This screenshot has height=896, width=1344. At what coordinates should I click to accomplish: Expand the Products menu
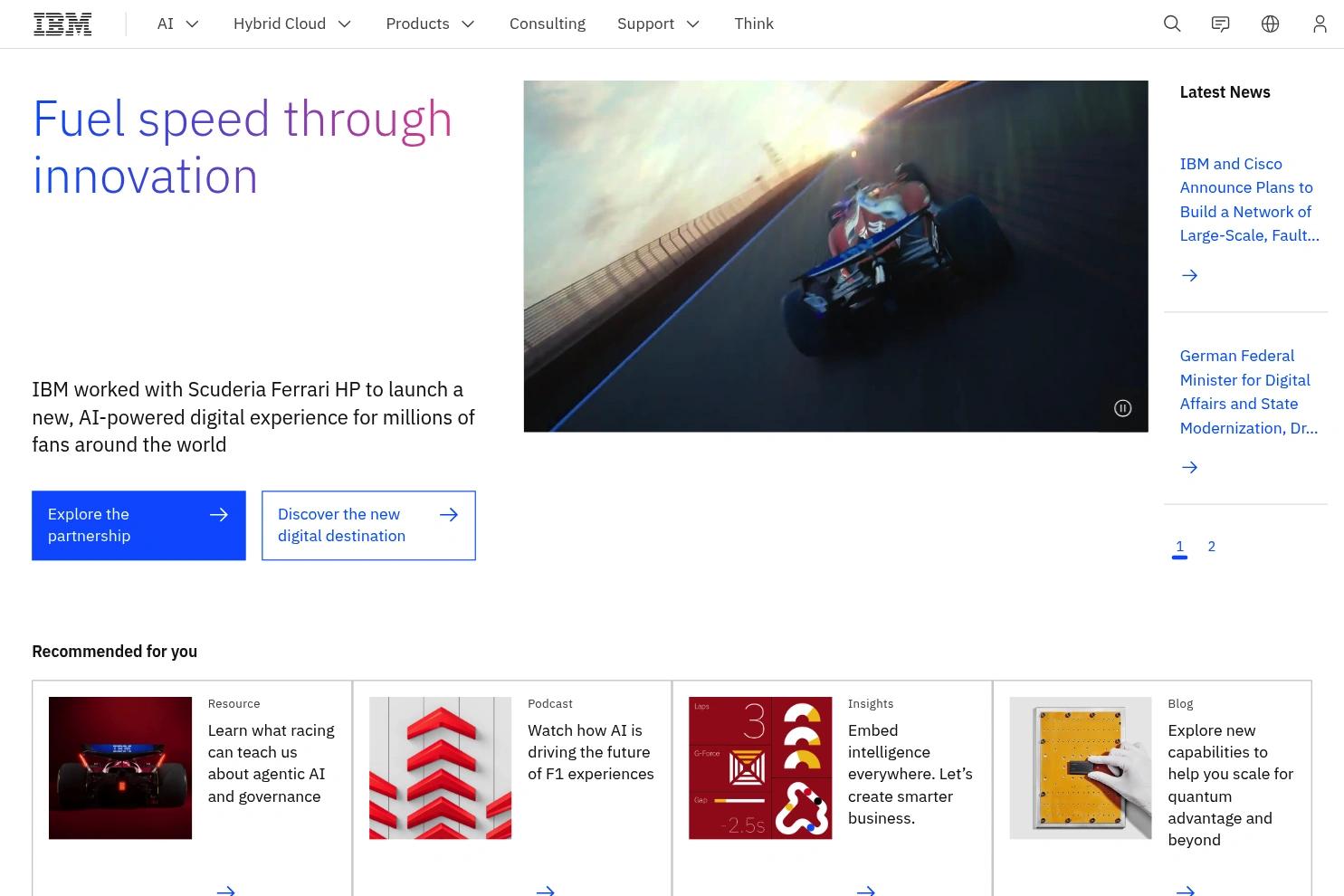point(431,24)
